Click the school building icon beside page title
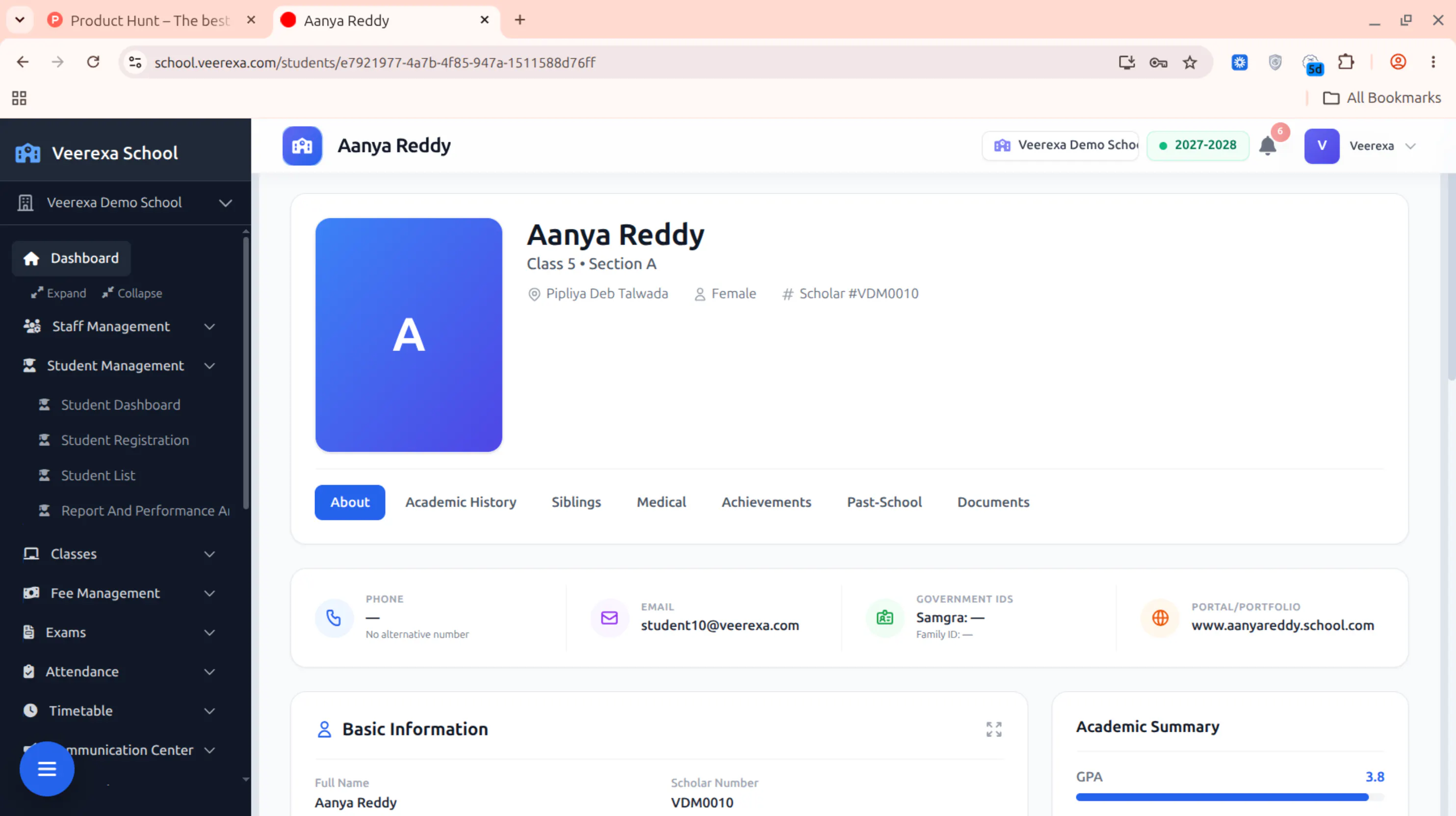This screenshot has width=1456, height=816. [302, 146]
